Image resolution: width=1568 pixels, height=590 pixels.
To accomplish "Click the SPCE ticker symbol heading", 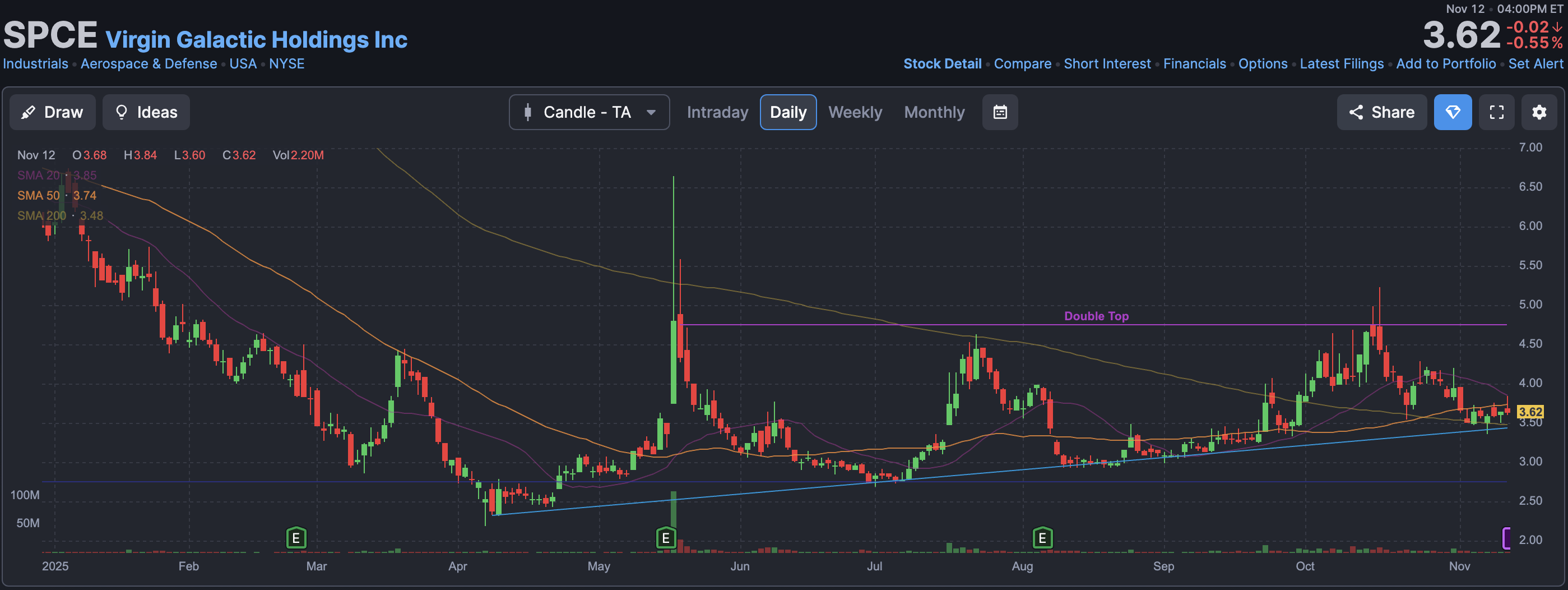I will [50, 35].
